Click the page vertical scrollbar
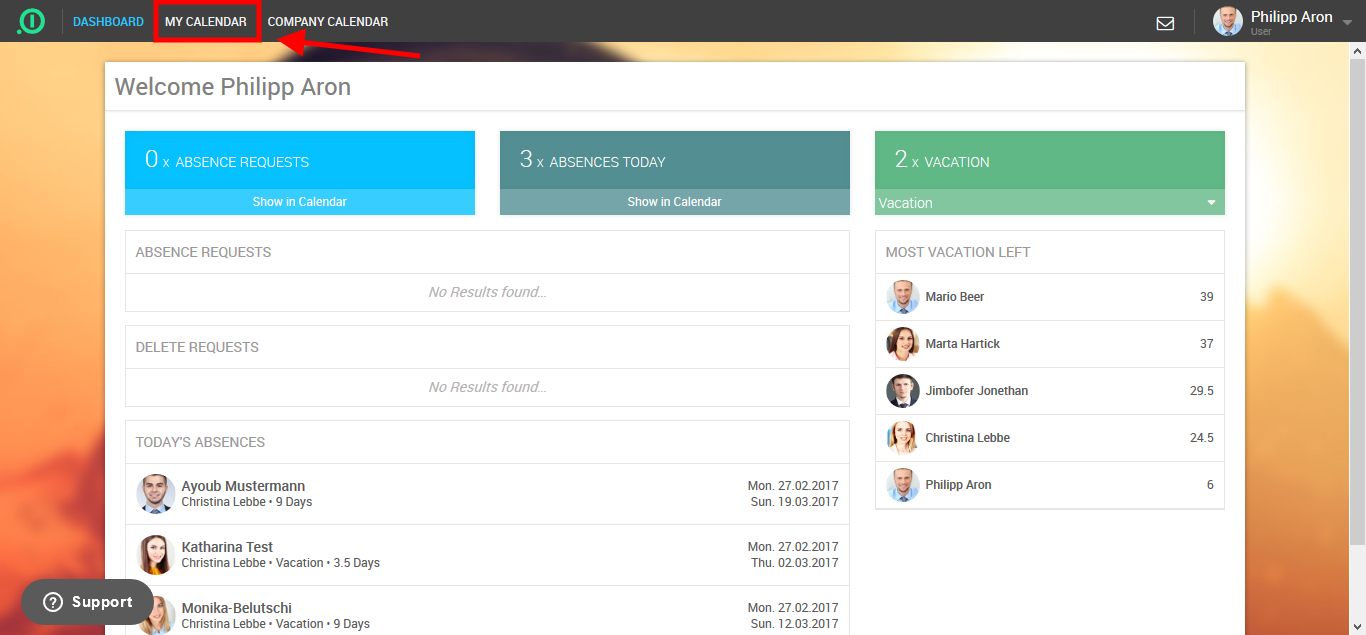 (1357, 300)
